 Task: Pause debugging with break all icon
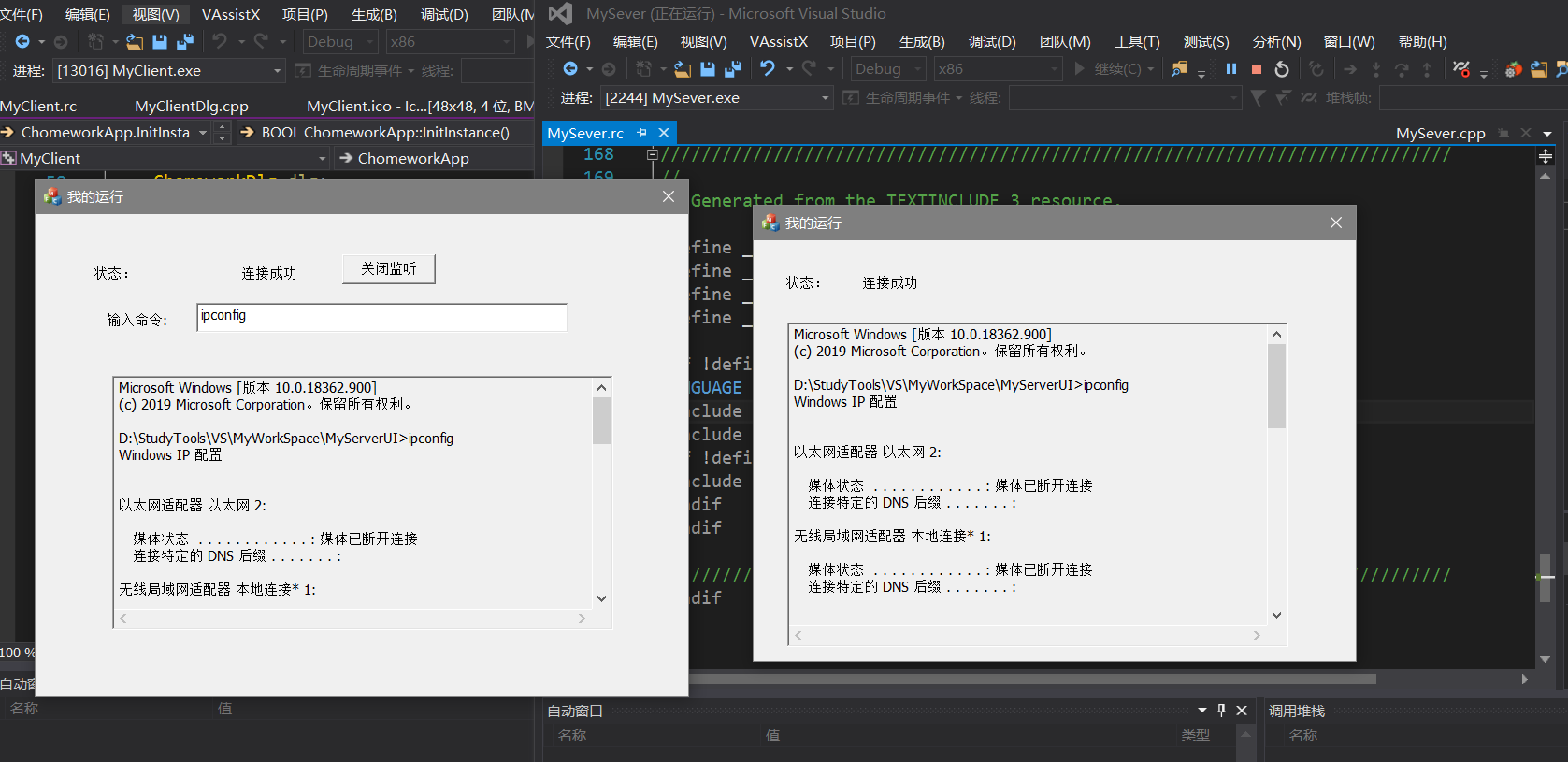tap(1231, 69)
